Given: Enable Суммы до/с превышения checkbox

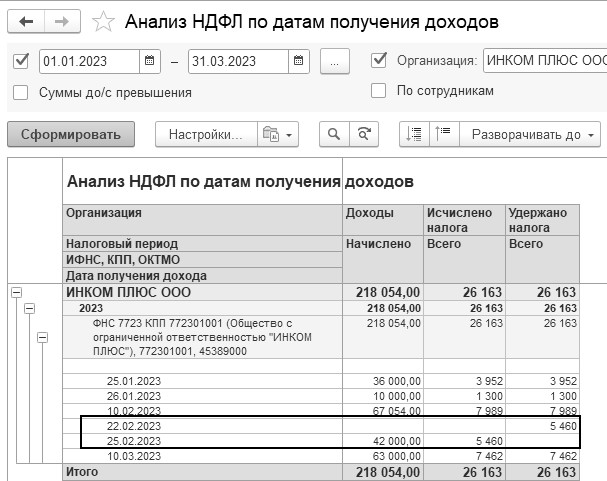Looking at the screenshot, I should point(21,93).
